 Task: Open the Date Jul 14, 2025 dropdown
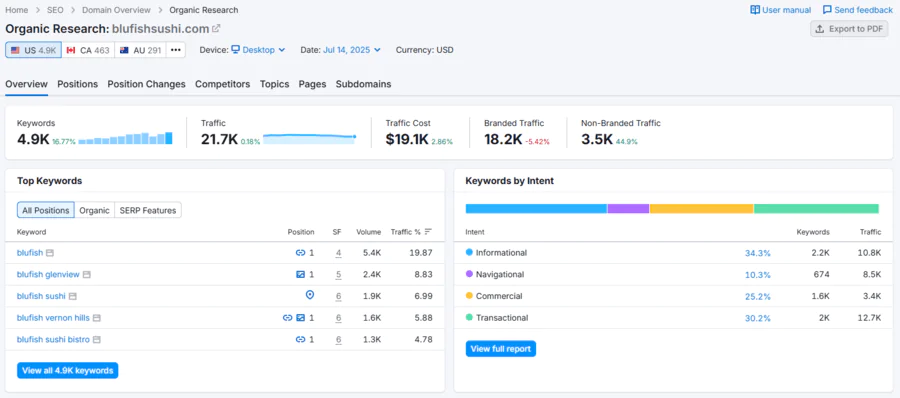point(352,50)
